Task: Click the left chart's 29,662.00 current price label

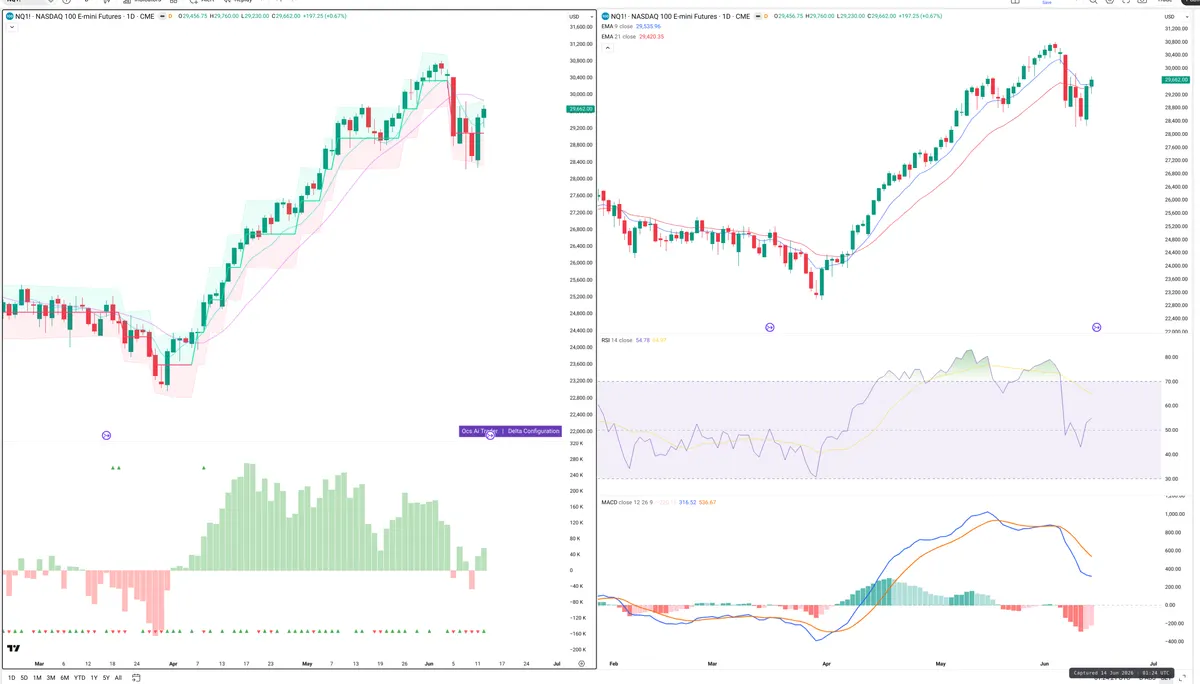Action: pos(580,109)
